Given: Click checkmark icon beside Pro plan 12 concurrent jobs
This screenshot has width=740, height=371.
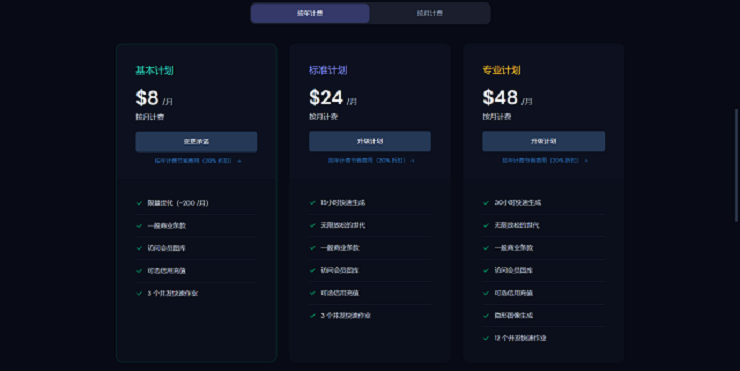Looking at the screenshot, I should (486, 338).
